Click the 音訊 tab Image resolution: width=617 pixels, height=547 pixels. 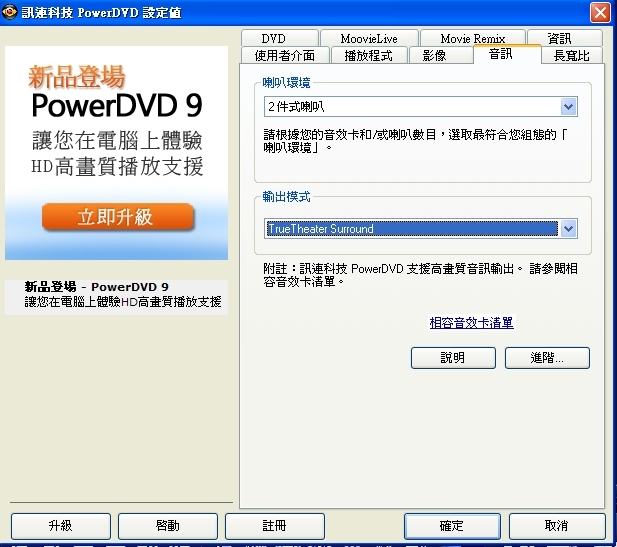point(507,54)
